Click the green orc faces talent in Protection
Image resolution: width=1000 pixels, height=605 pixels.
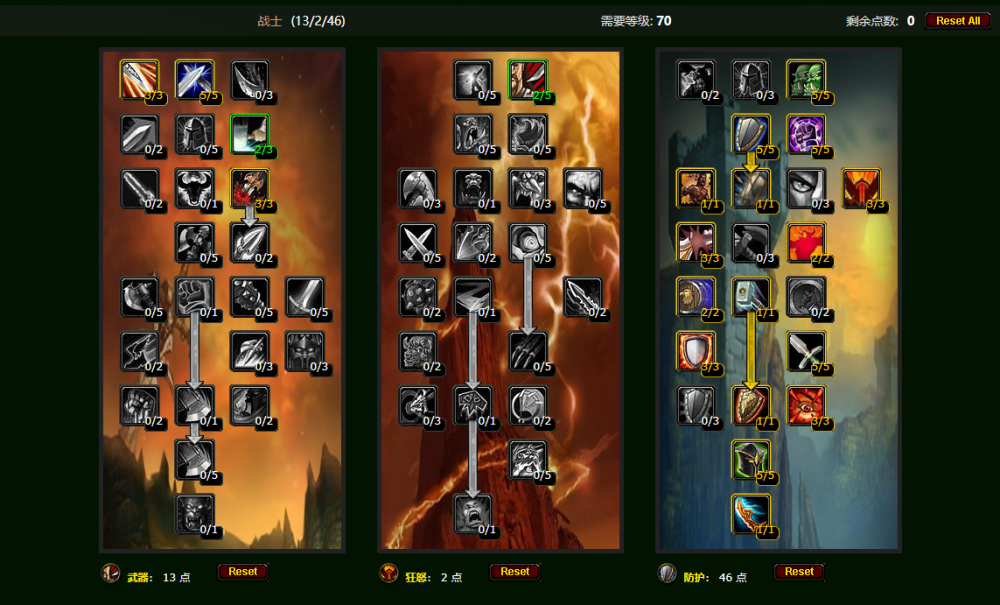pyautogui.click(x=806, y=79)
